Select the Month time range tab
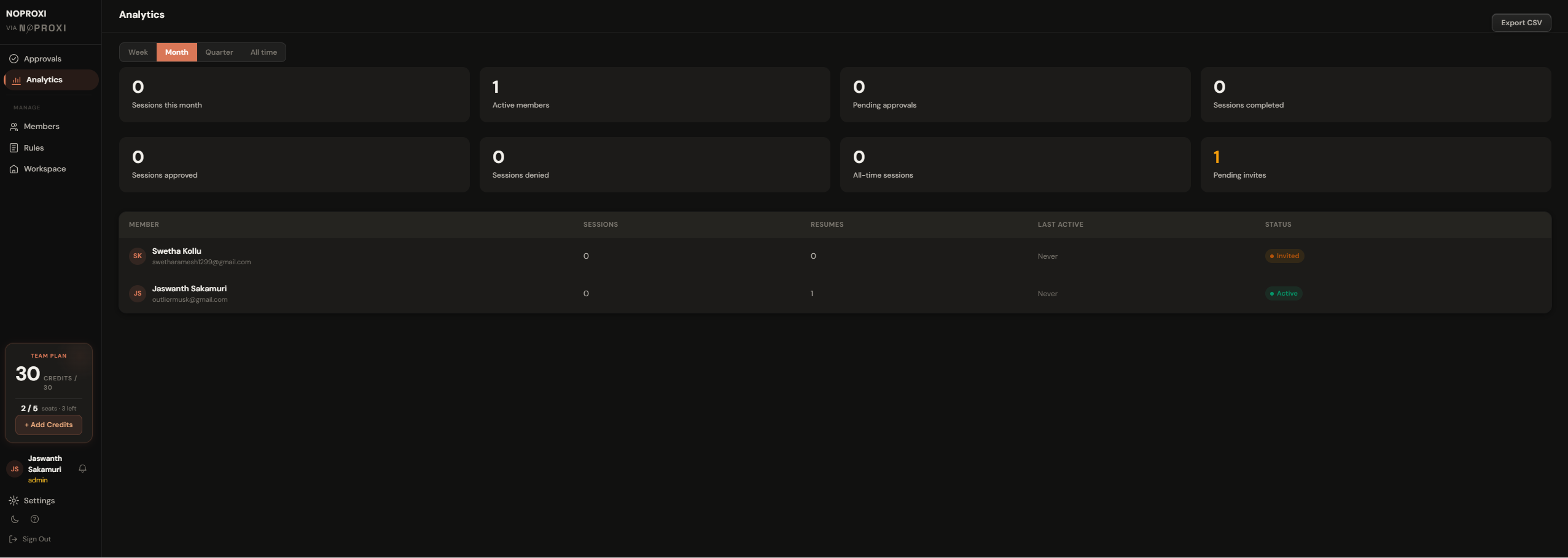Image resolution: width=1568 pixels, height=558 pixels. point(177,52)
